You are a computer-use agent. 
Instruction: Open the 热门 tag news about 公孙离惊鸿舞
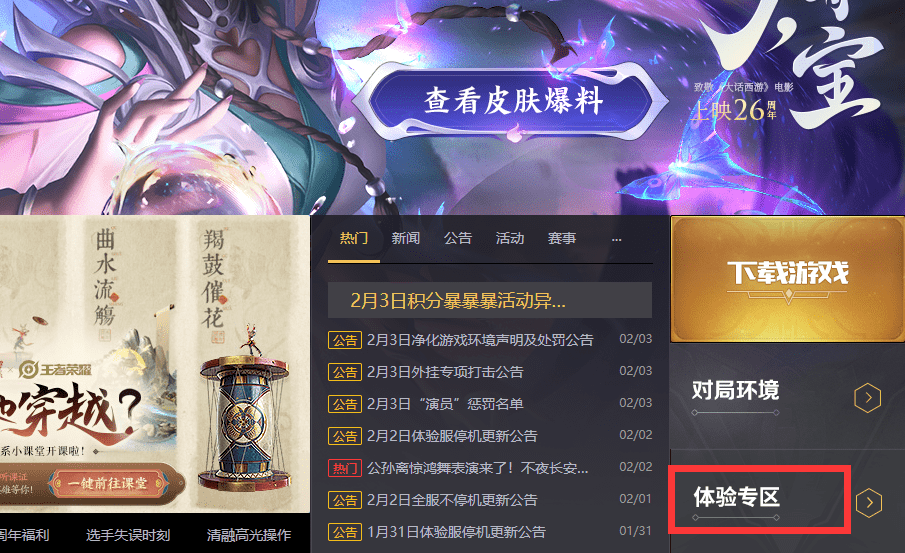tap(477, 468)
